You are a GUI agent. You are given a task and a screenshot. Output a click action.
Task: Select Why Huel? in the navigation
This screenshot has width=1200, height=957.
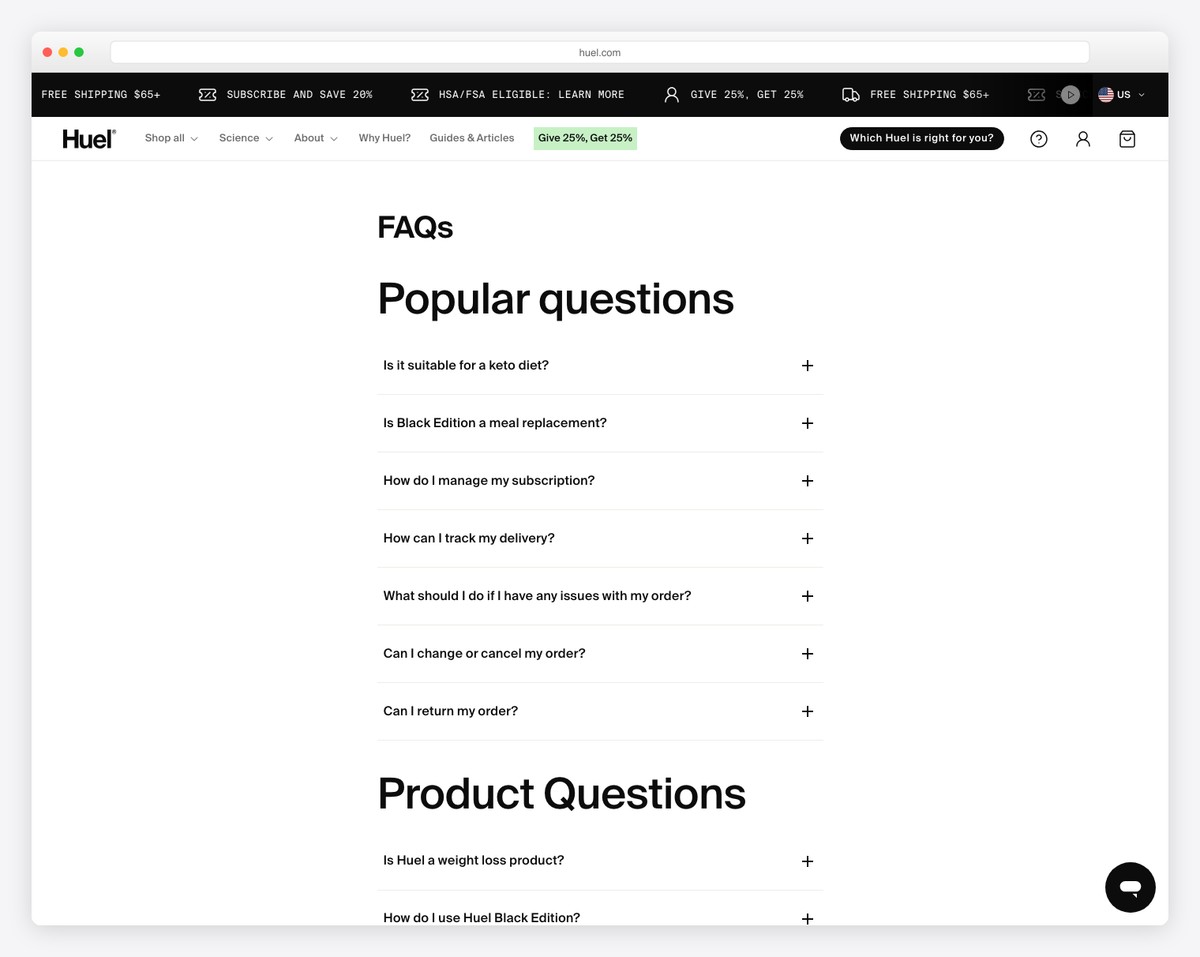click(x=384, y=138)
